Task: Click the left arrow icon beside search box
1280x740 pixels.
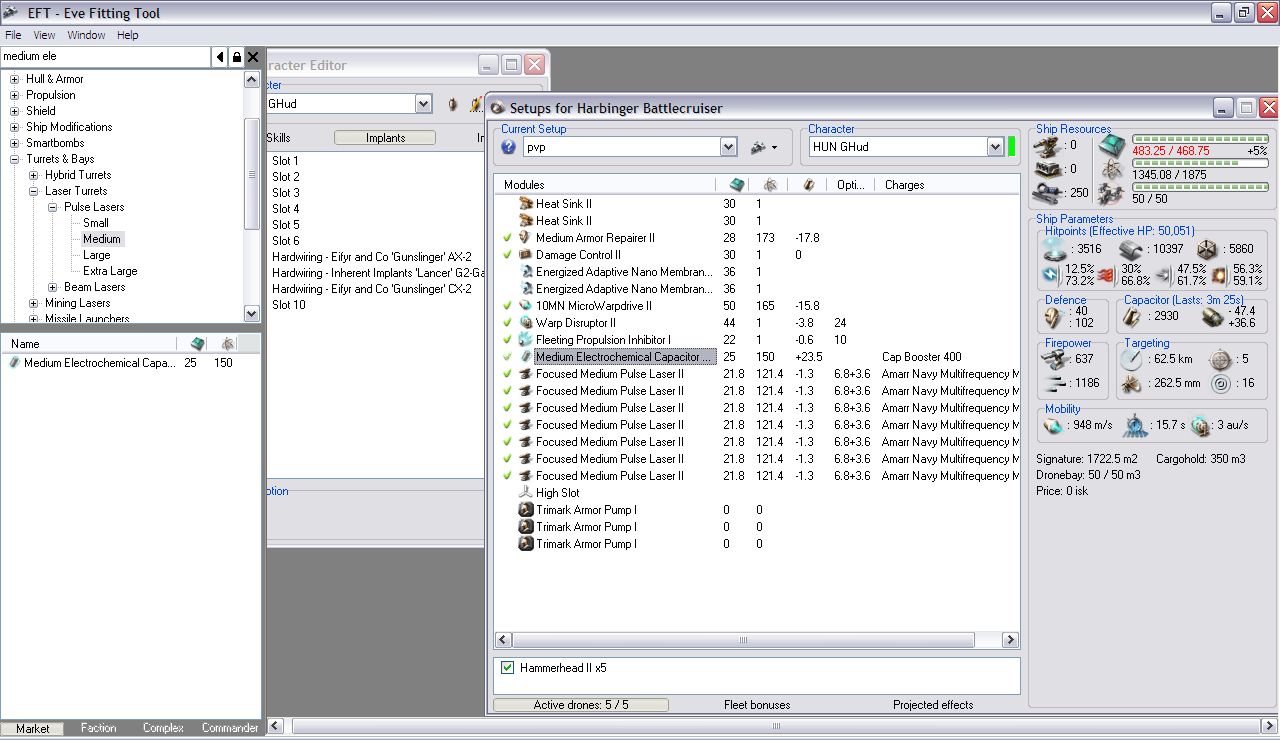Action: click(x=220, y=57)
